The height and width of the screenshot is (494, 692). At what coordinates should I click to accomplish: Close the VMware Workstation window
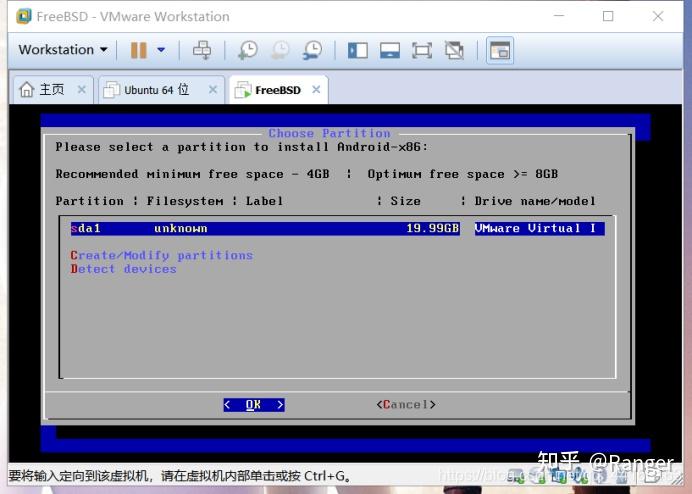coord(658,16)
